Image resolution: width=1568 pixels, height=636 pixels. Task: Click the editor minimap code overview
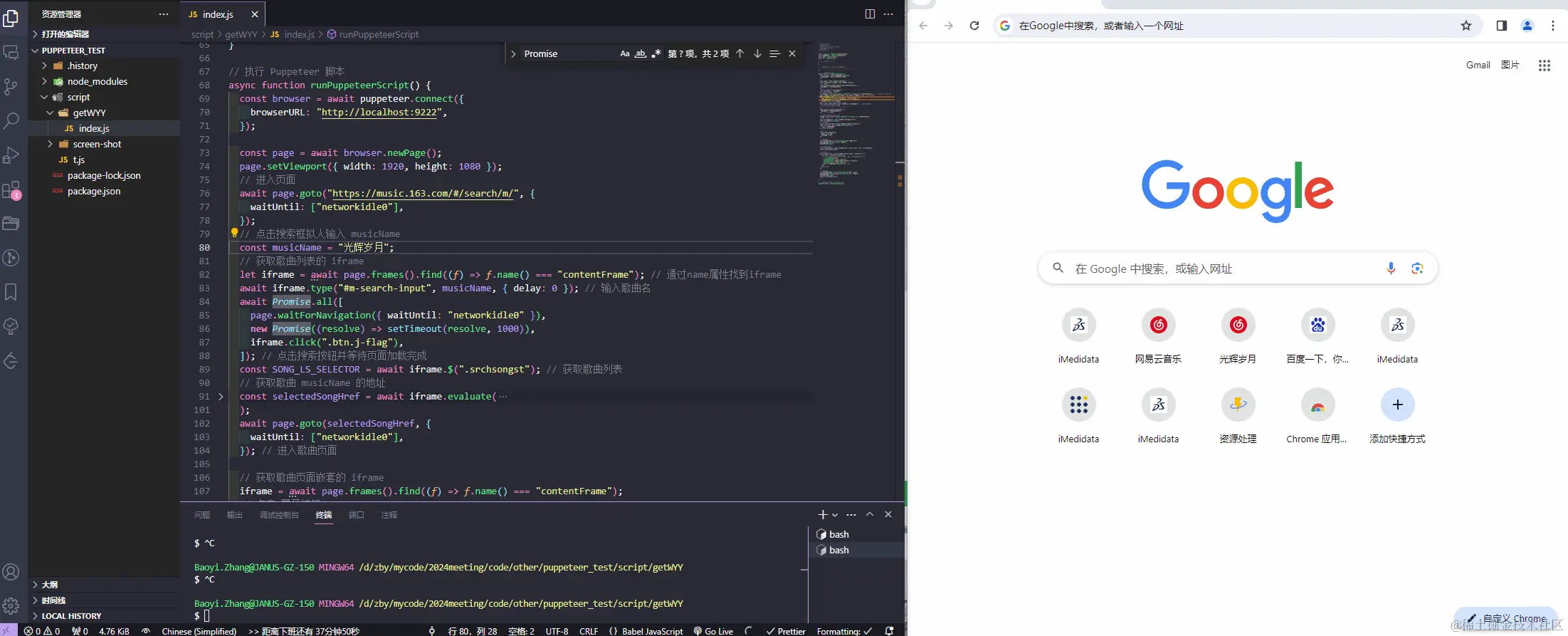click(x=856, y=114)
